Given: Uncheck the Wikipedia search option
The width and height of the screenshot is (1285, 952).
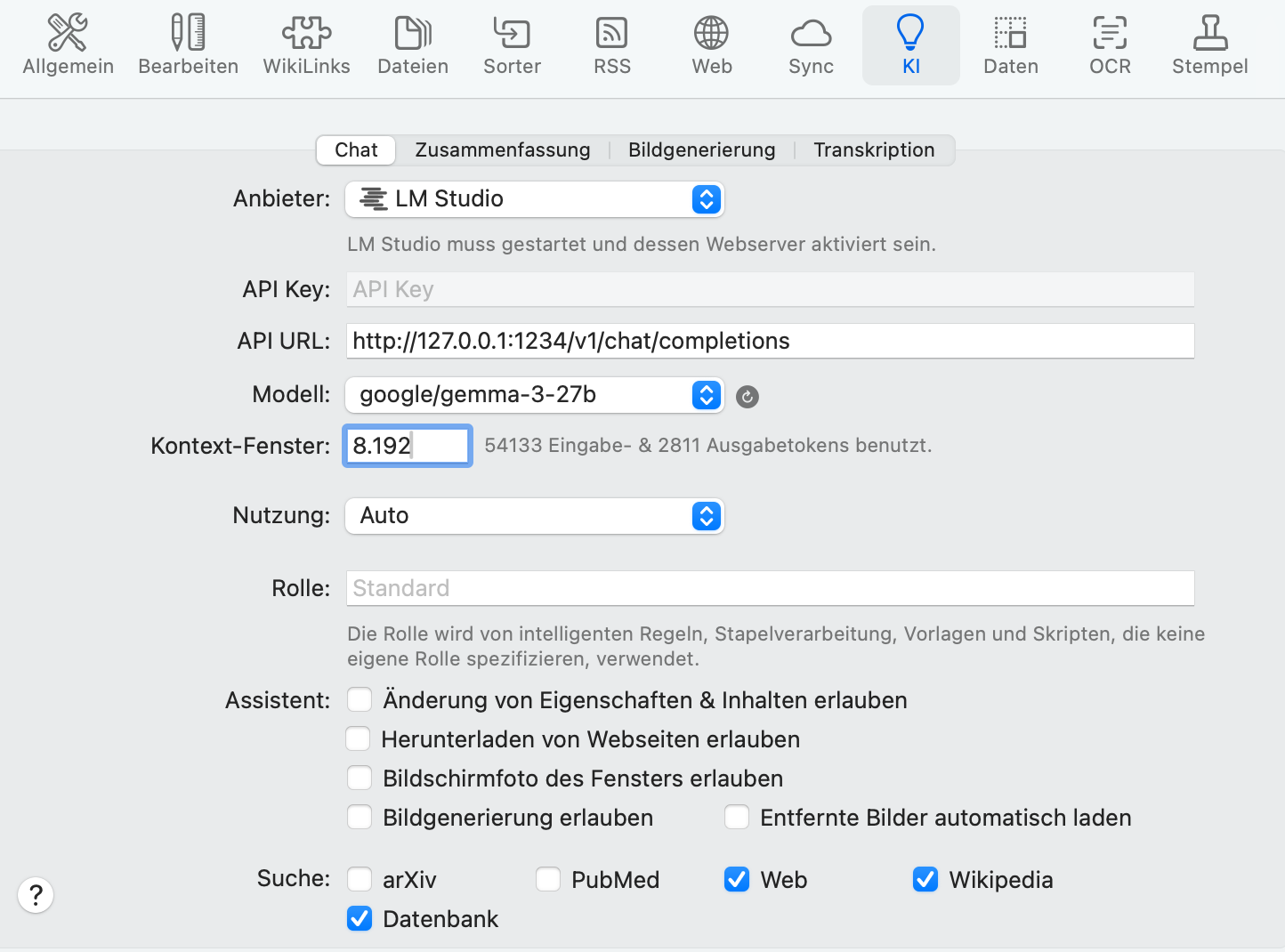Looking at the screenshot, I should point(925,879).
